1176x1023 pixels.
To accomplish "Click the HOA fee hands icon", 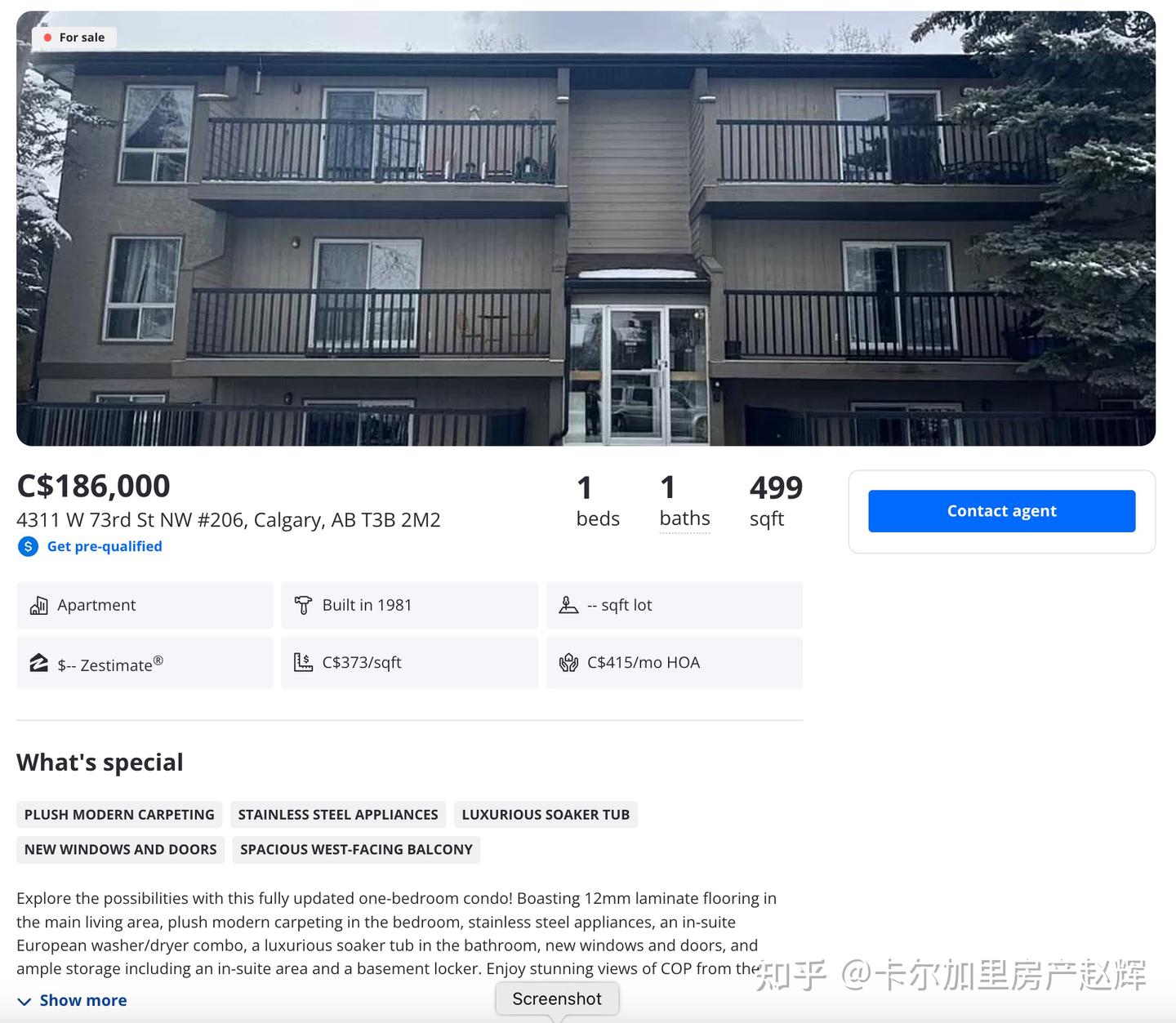I will click(568, 662).
